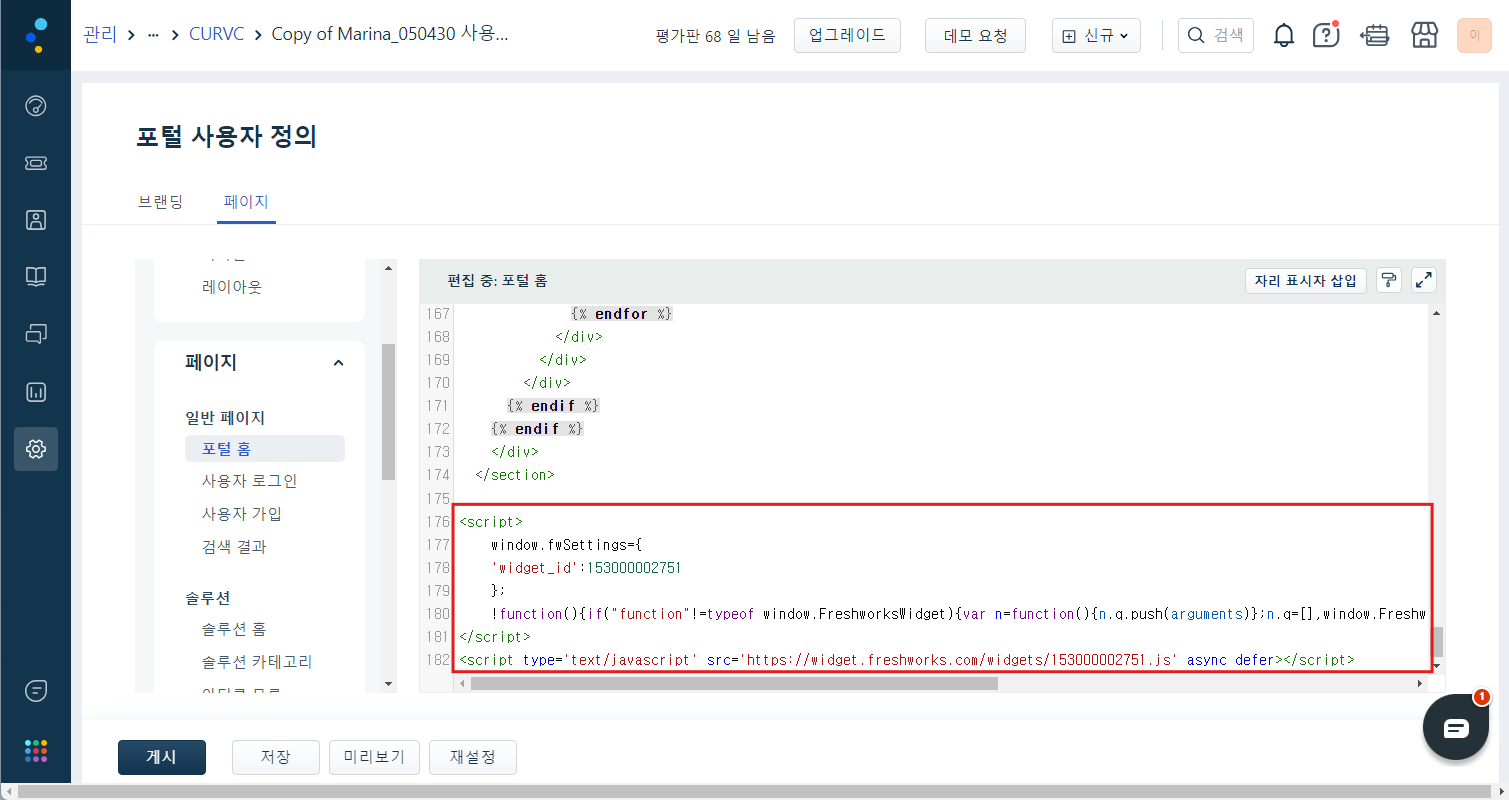Viewport: 1509px width, 800px height.
Task: Click the code editor vertical scrollbar thumb
Action: point(1437,641)
